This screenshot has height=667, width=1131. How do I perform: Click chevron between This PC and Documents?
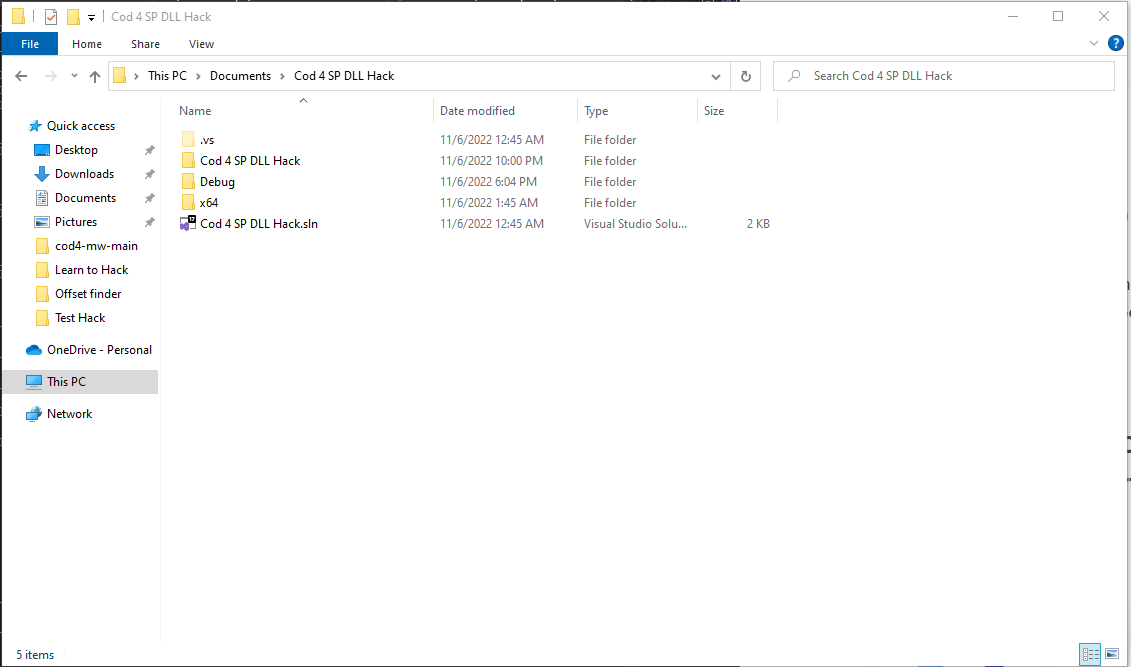point(198,76)
